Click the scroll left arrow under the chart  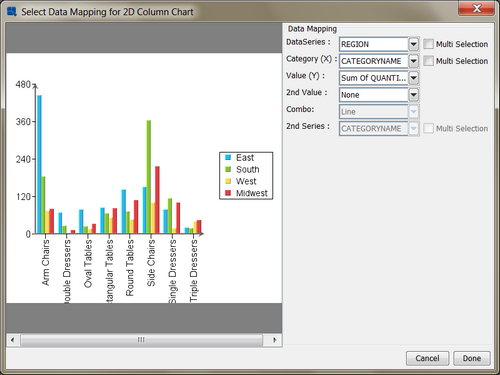click(x=12, y=340)
